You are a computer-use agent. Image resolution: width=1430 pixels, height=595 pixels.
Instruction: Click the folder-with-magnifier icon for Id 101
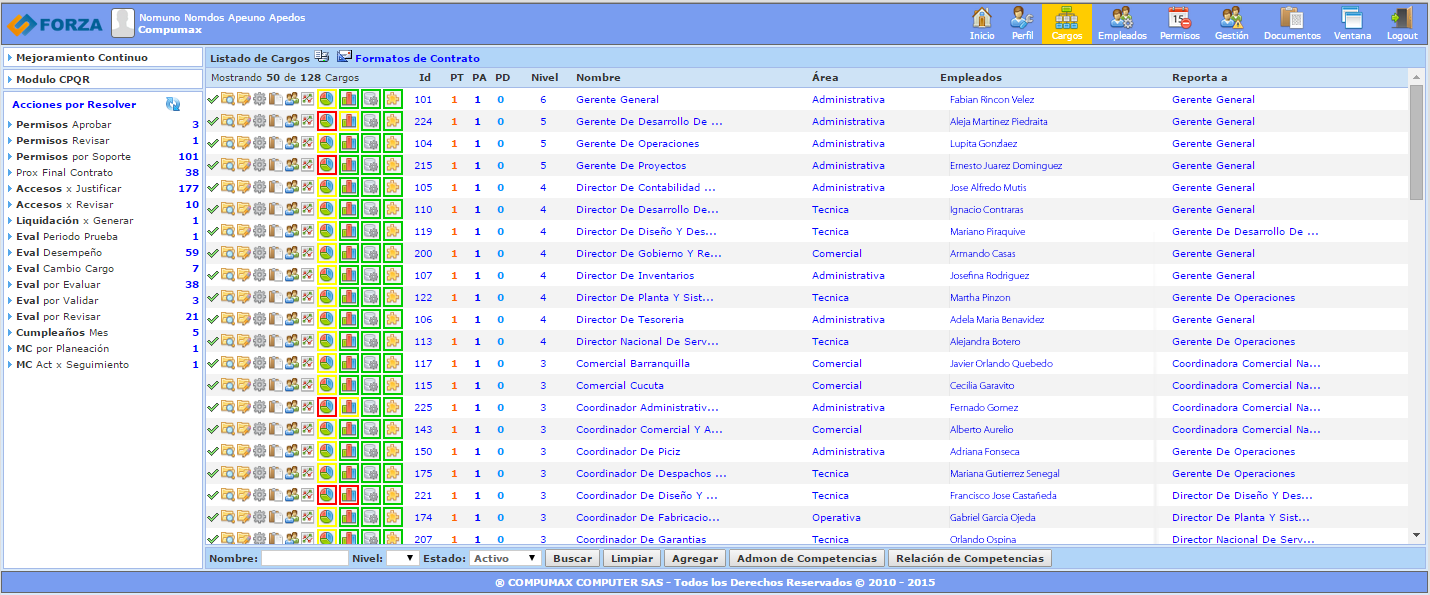pyautogui.click(x=228, y=99)
